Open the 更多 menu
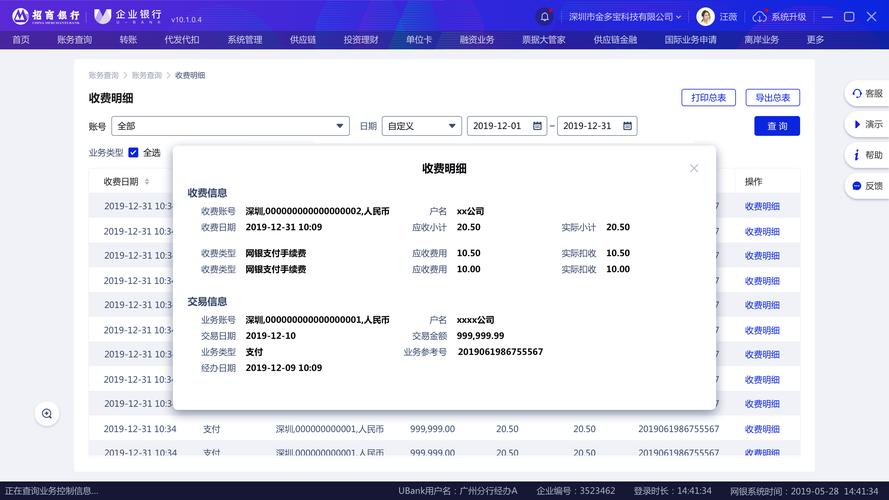889x500 pixels. [815, 40]
